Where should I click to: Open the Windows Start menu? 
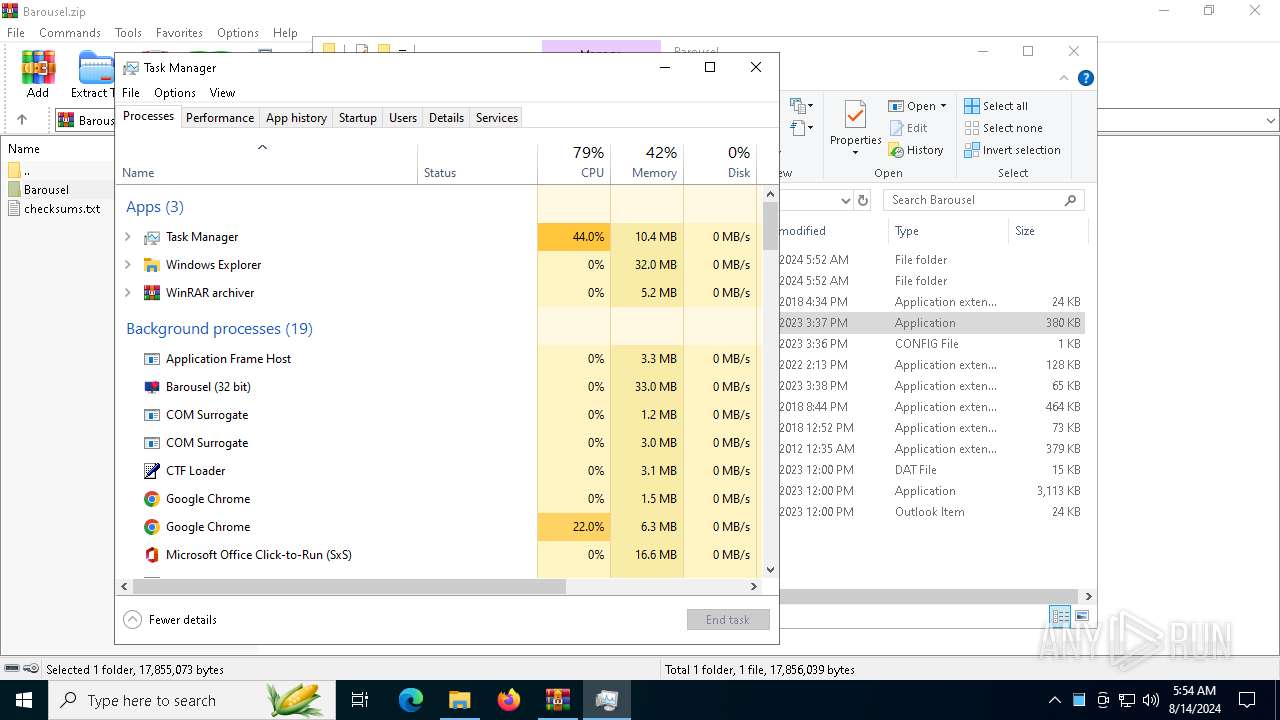pyautogui.click(x=24, y=700)
